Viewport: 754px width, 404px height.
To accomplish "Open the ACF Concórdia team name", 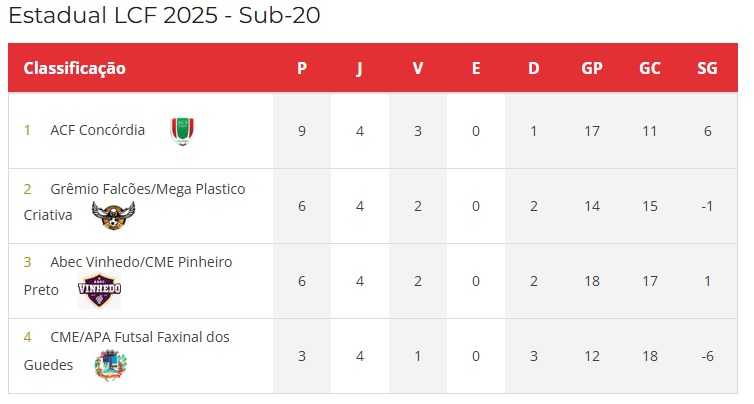I will tap(97, 130).
